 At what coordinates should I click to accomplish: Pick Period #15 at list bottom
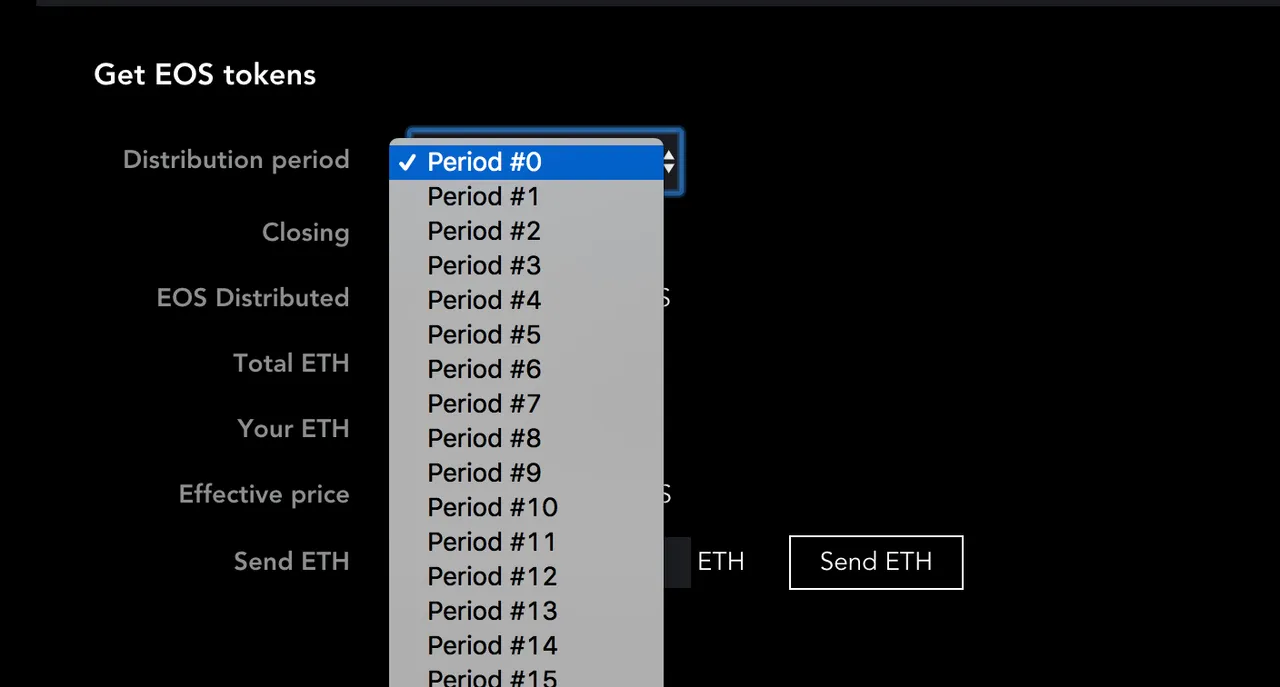(492, 677)
